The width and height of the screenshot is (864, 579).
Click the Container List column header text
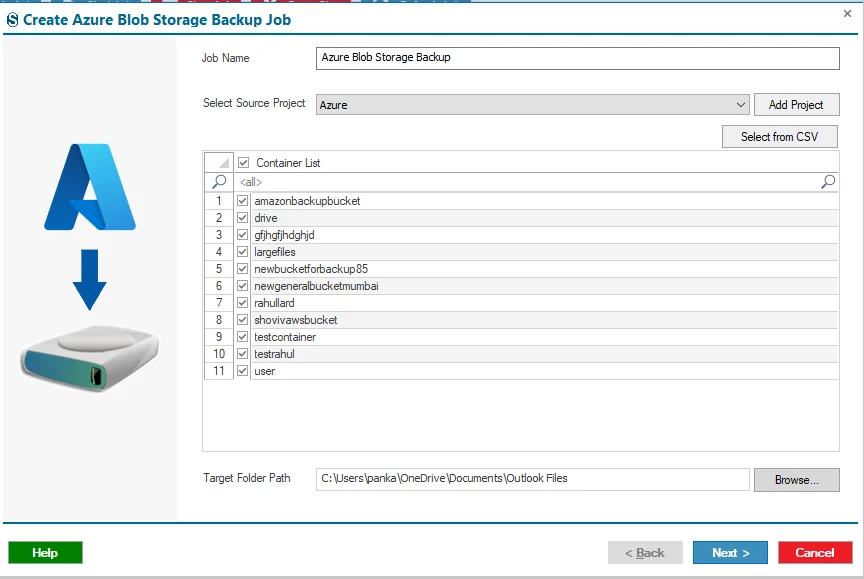coord(288,163)
